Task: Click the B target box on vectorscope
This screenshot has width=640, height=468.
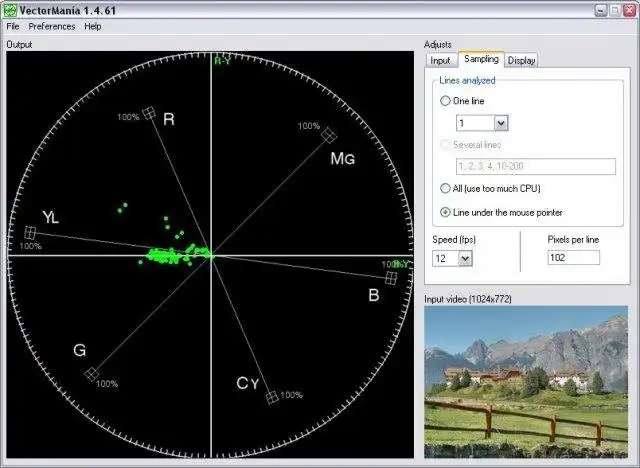Action: pyautogui.click(x=391, y=278)
